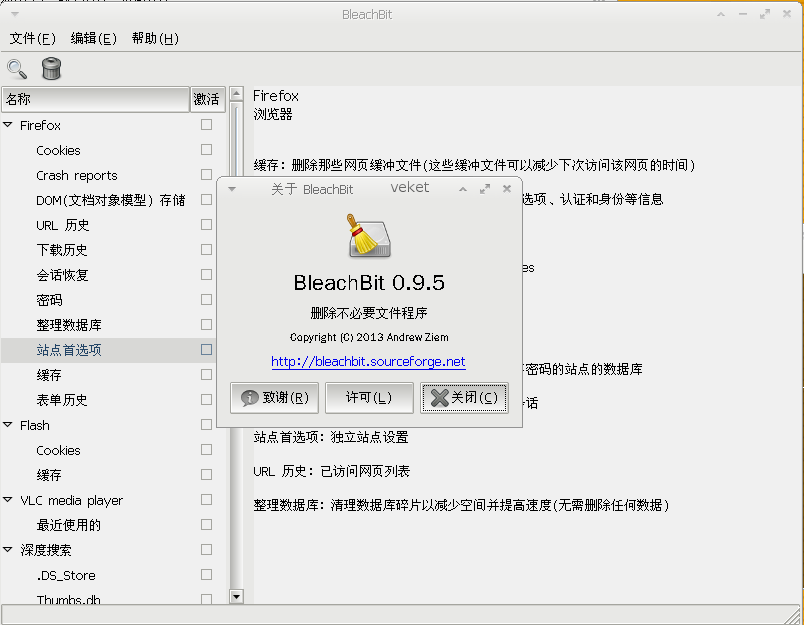
Task: Click the 许可(L) license button
Action: point(369,398)
